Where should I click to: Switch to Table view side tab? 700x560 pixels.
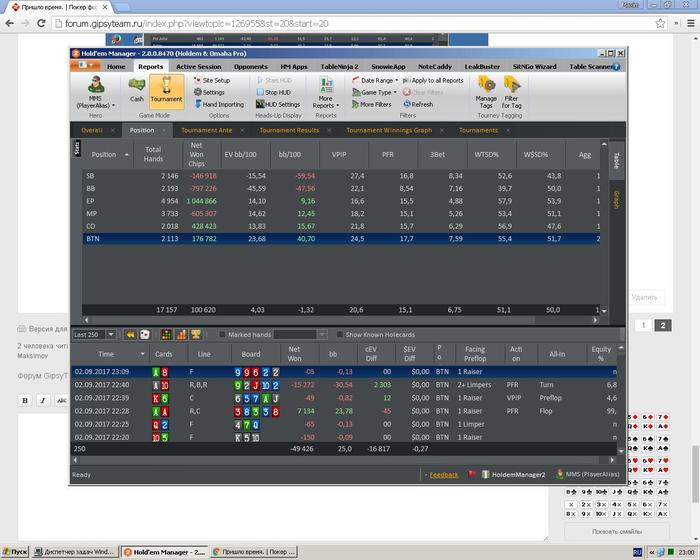617,160
